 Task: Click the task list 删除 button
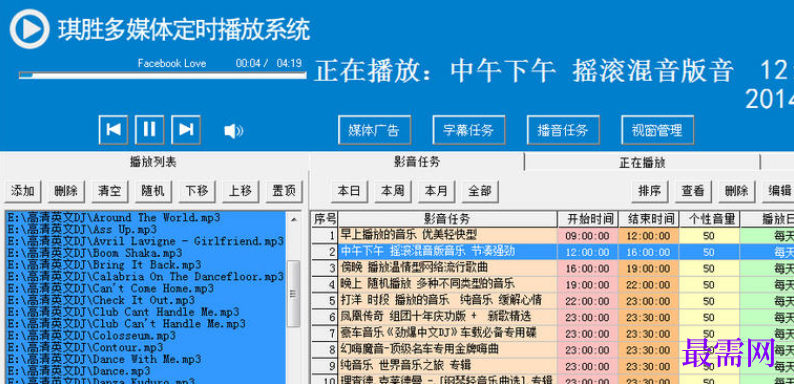[x=737, y=191]
